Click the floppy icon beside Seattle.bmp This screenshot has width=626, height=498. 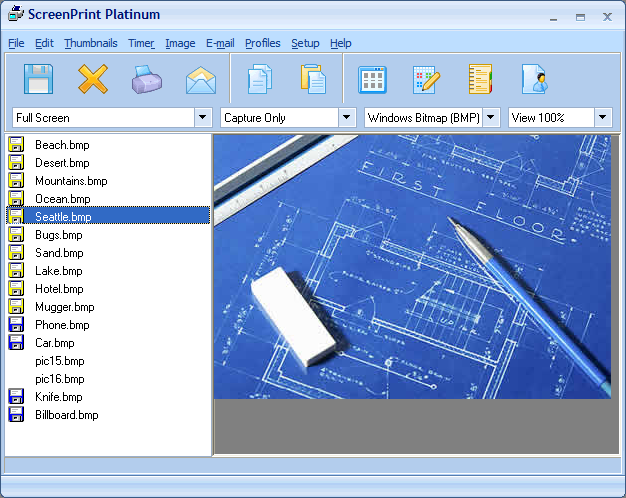(16, 216)
